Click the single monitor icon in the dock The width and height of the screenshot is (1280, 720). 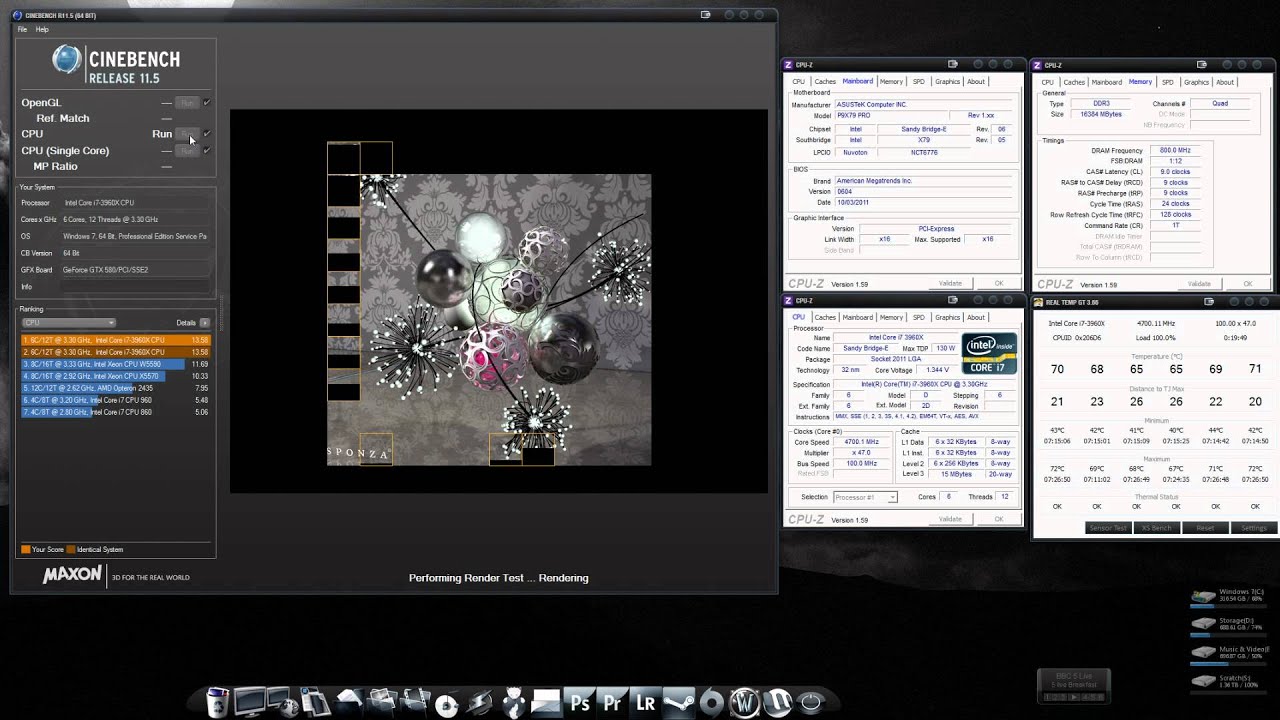(249, 702)
